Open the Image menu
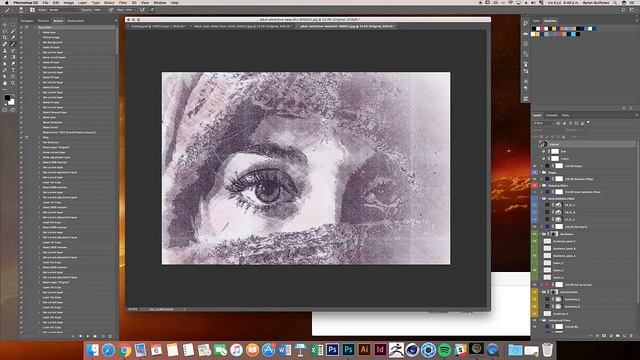Screen dimensions: 640x360 tap(69, 2)
